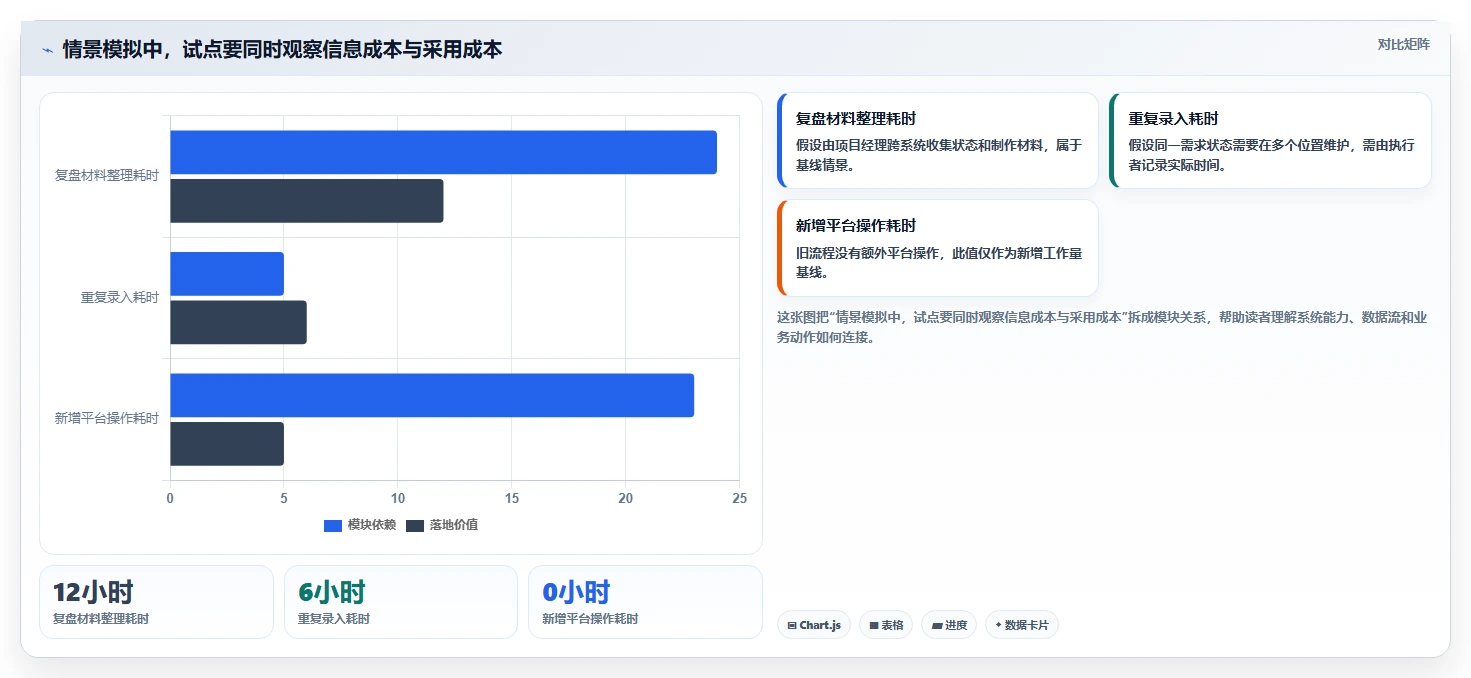The height and width of the screenshot is (678, 1471).
Task: Toggle the 落地价值 series via legend label
Action: [454, 525]
